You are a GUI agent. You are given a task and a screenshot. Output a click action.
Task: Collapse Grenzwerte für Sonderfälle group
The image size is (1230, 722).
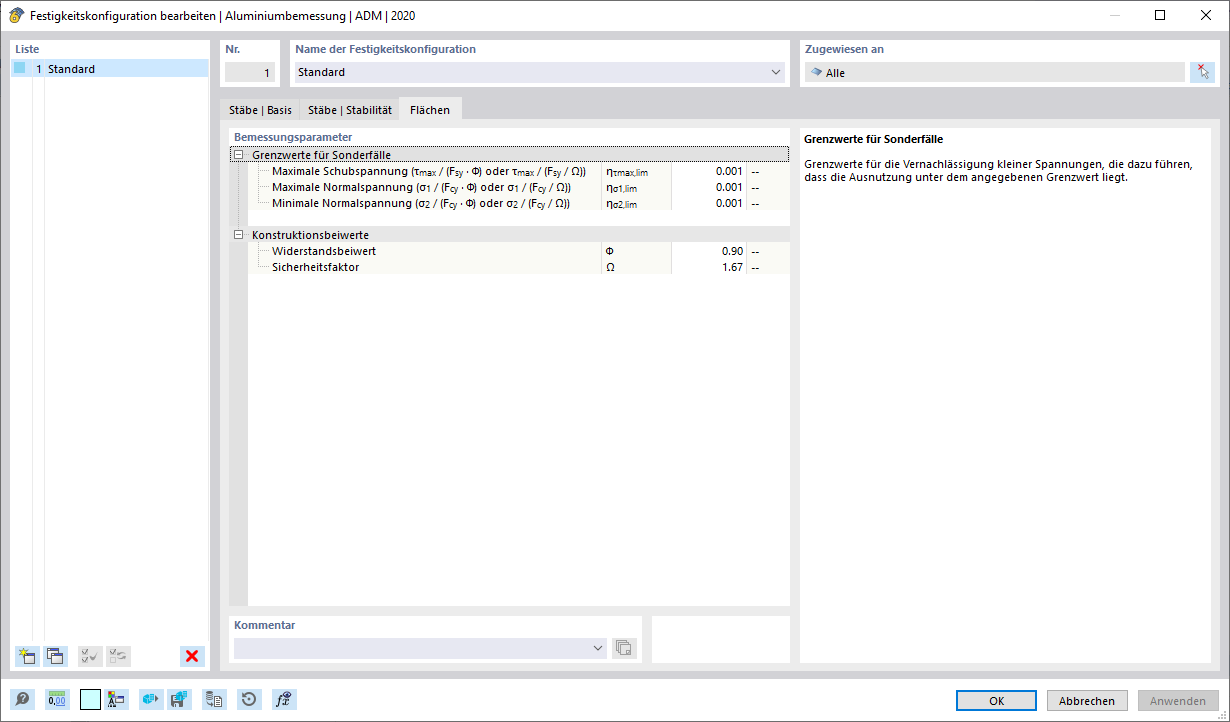(238, 155)
